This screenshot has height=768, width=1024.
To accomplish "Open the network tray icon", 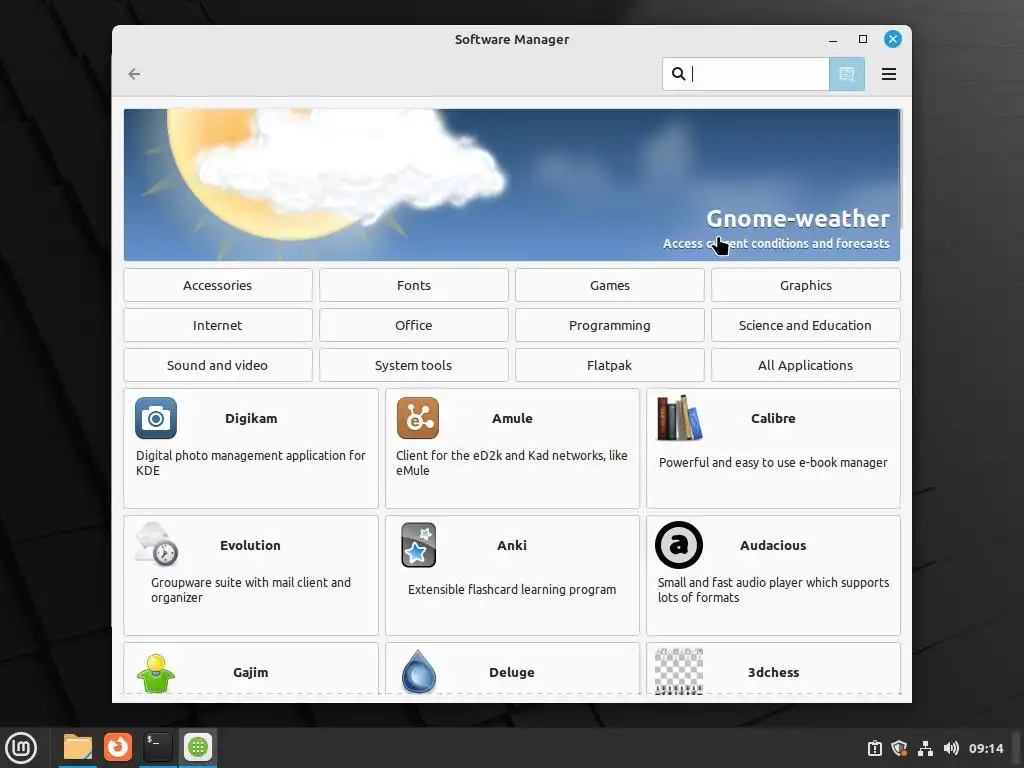I will 925,748.
